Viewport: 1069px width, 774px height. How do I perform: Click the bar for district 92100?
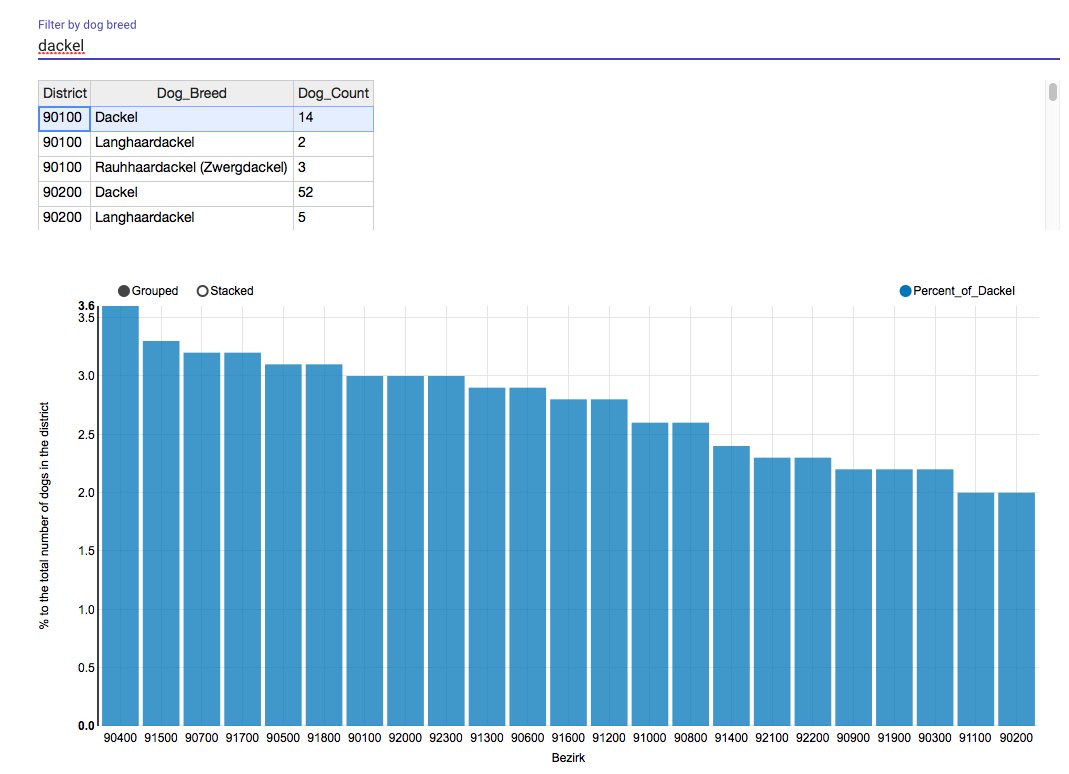pos(772,592)
